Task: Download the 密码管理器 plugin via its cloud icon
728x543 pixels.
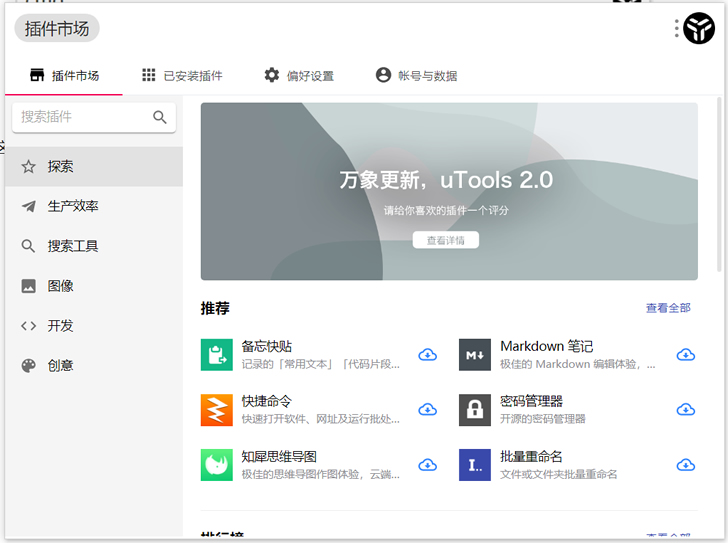Action: click(685, 409)
